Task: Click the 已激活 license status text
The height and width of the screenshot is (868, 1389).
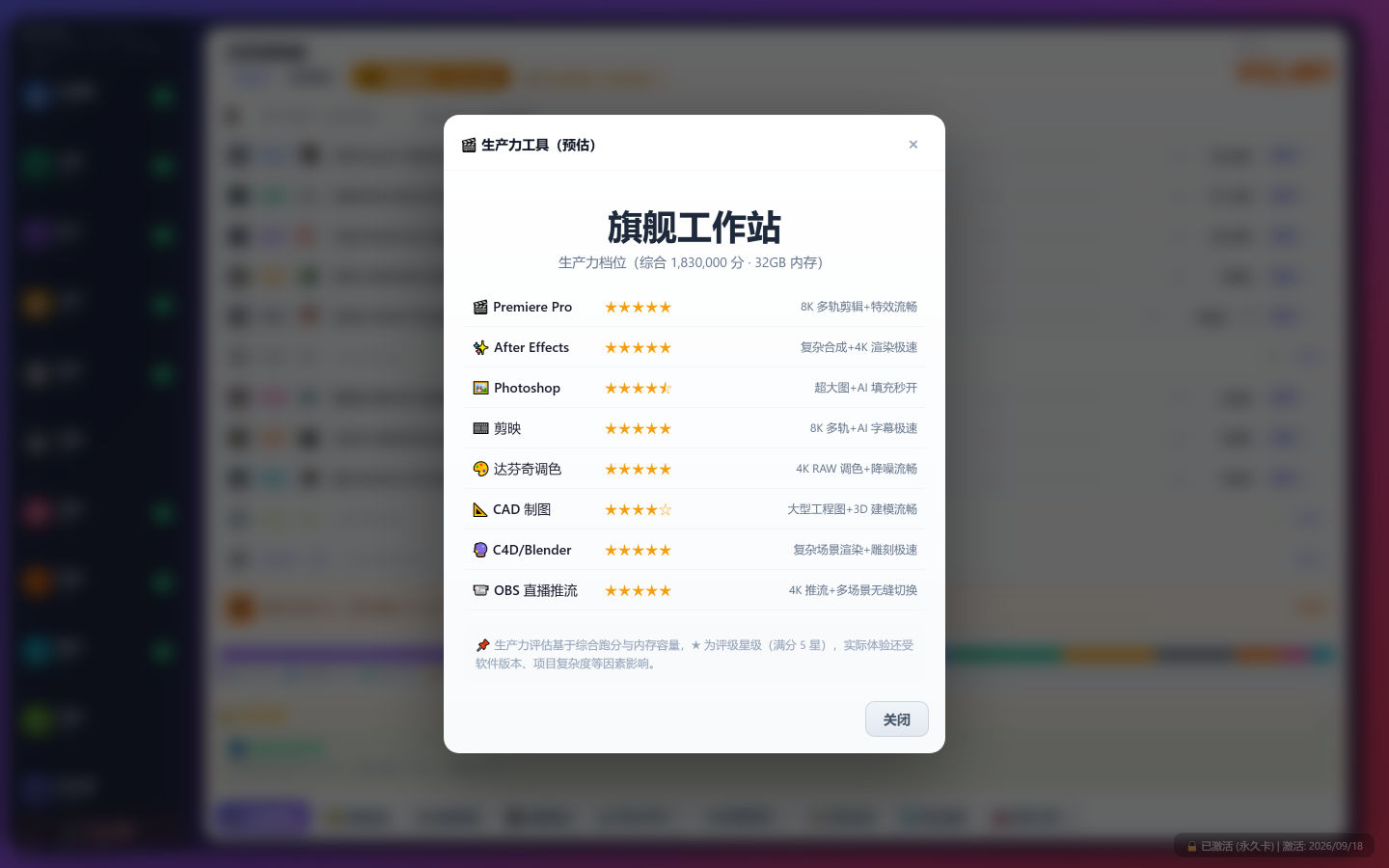Action: coord(1281,846)
